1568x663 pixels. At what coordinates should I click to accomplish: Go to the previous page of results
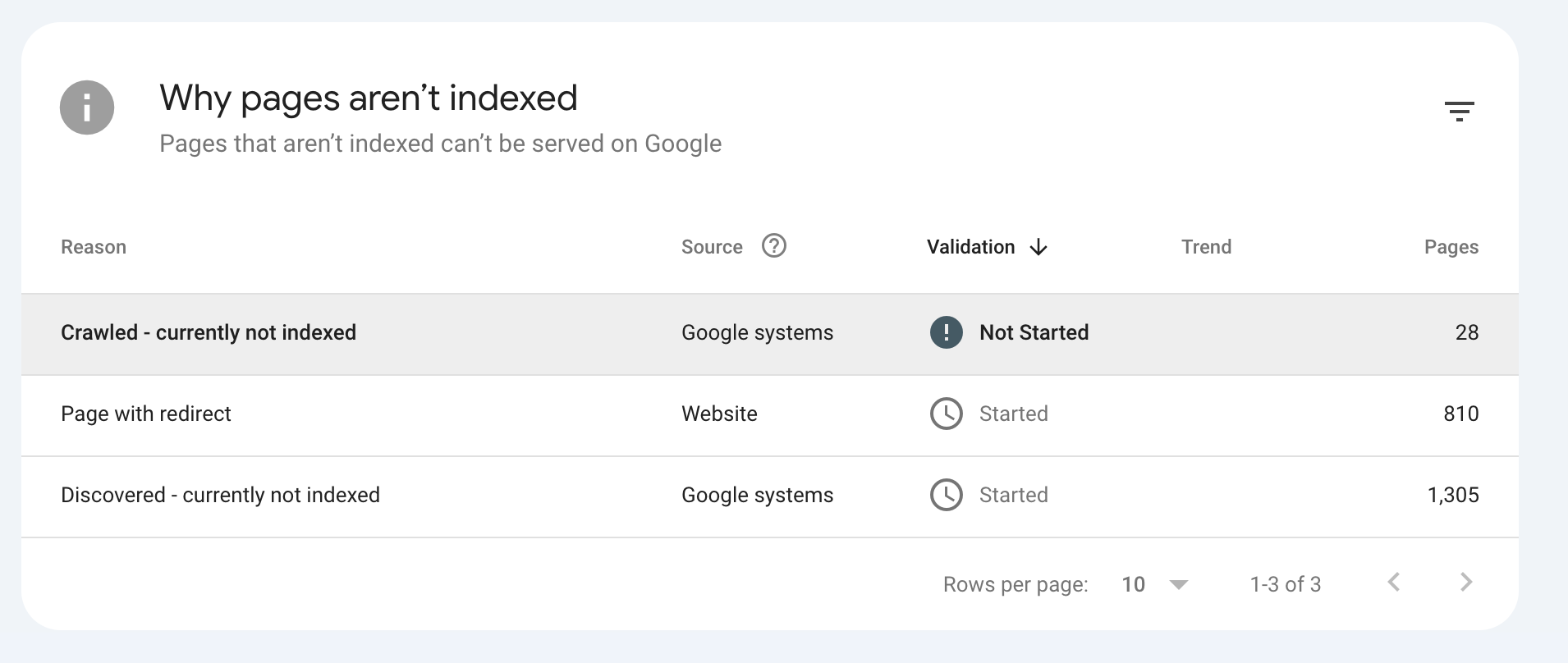point(1393,583)
